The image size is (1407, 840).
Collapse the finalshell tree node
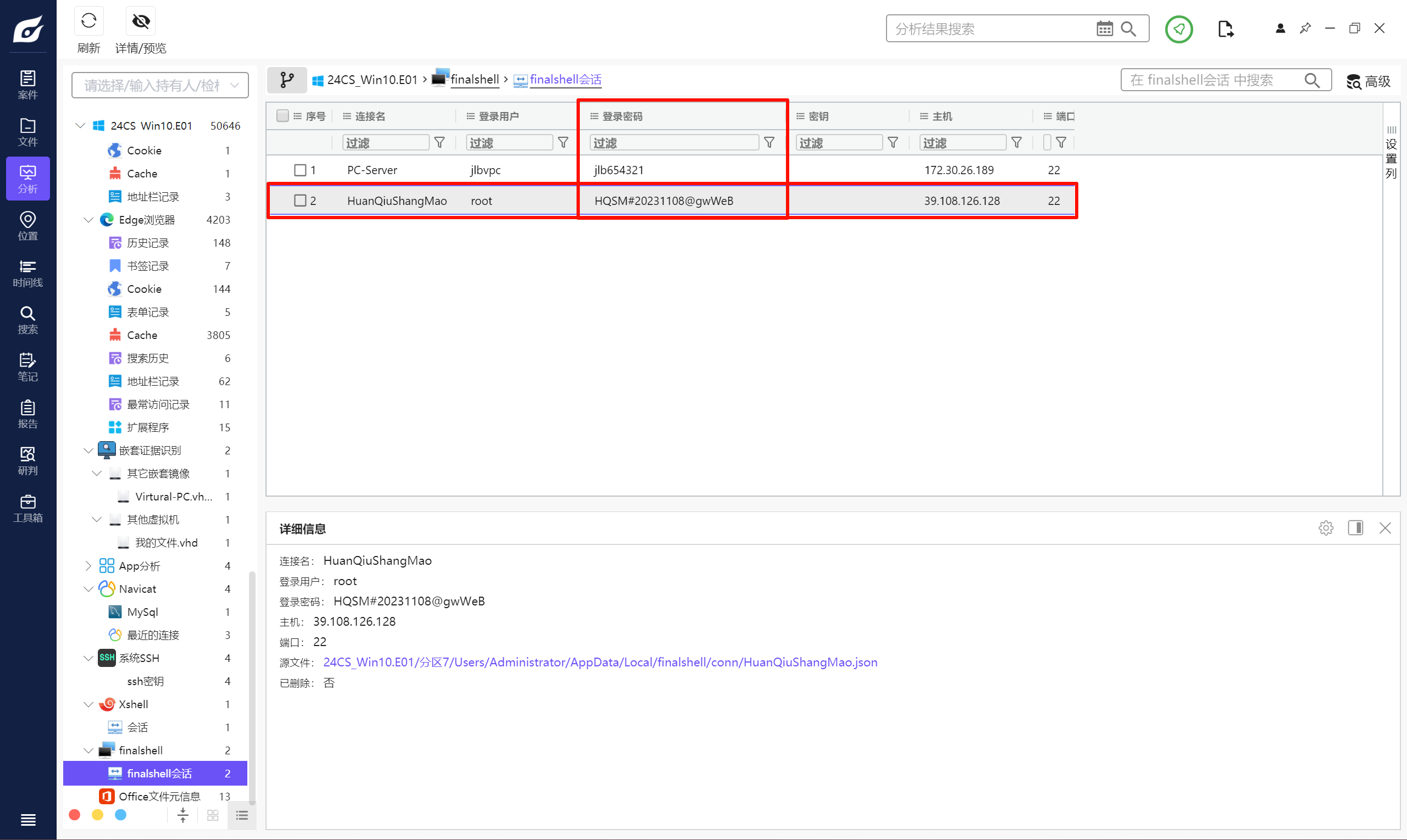coord(88,750)
